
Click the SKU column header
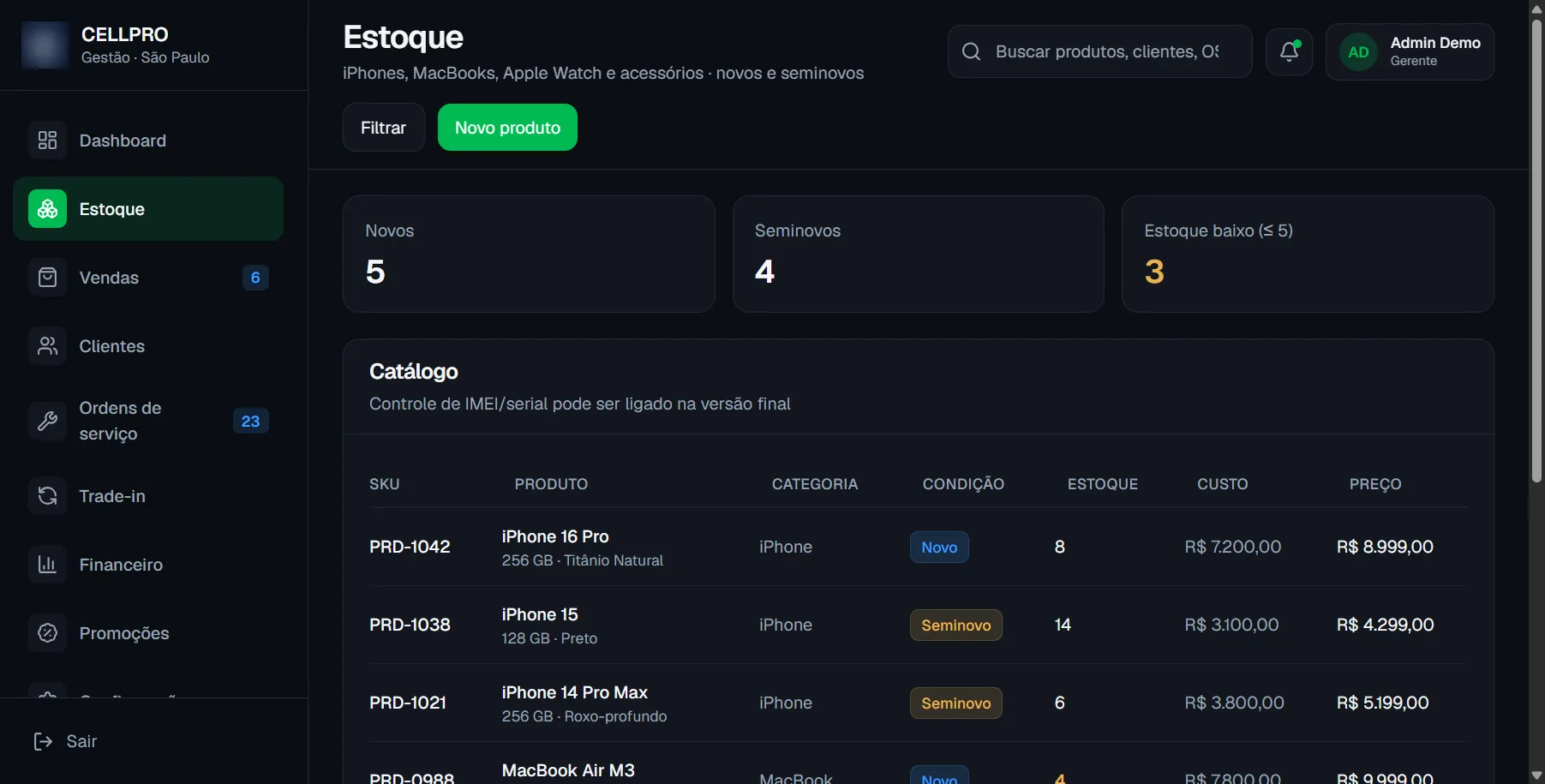(385, 484)
